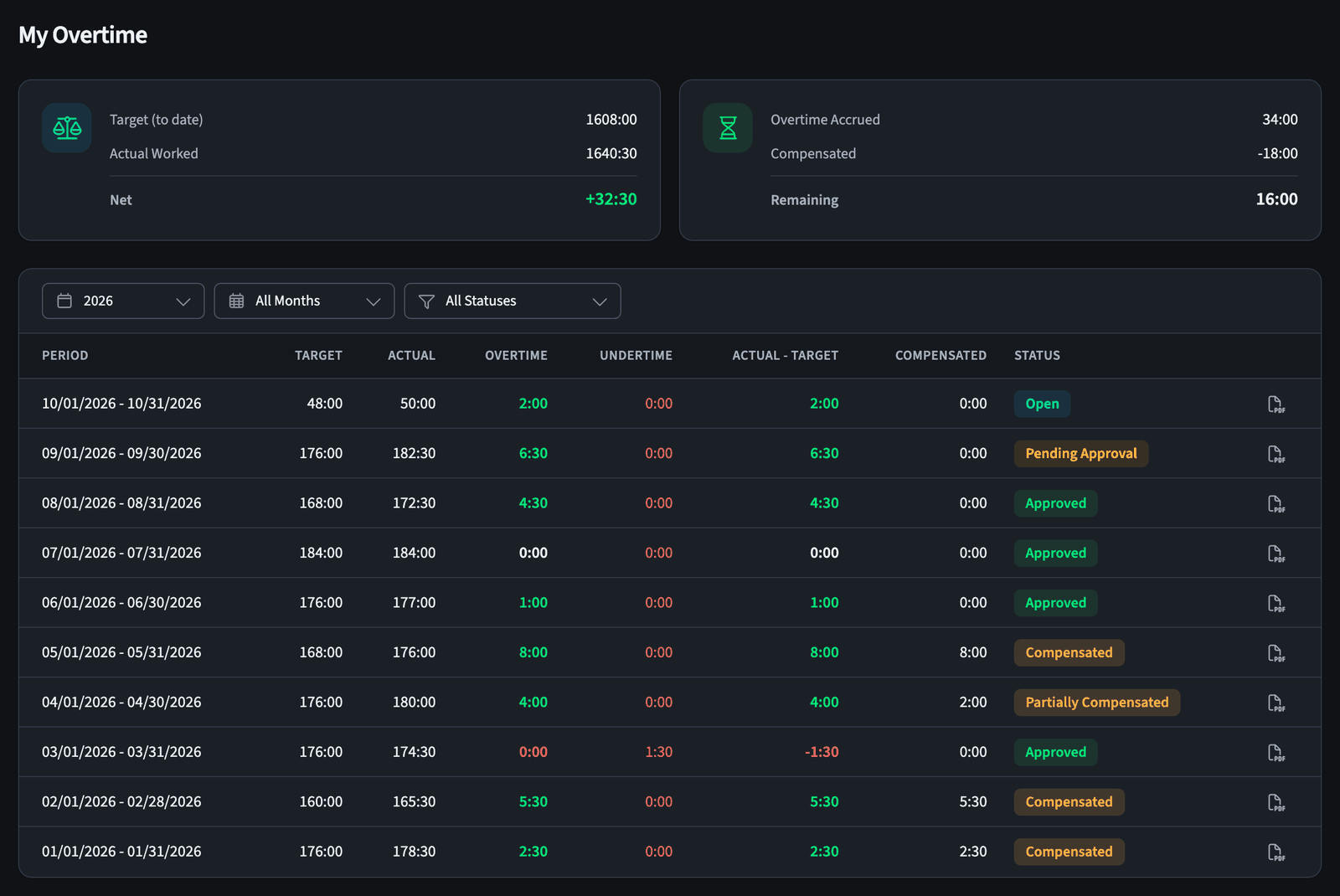Image resolution: width=1340 pixels, height=896 pixels.
Task: Click the -1:30 actual minus target value
Action: pyautogui.click(x=822, y=752)
